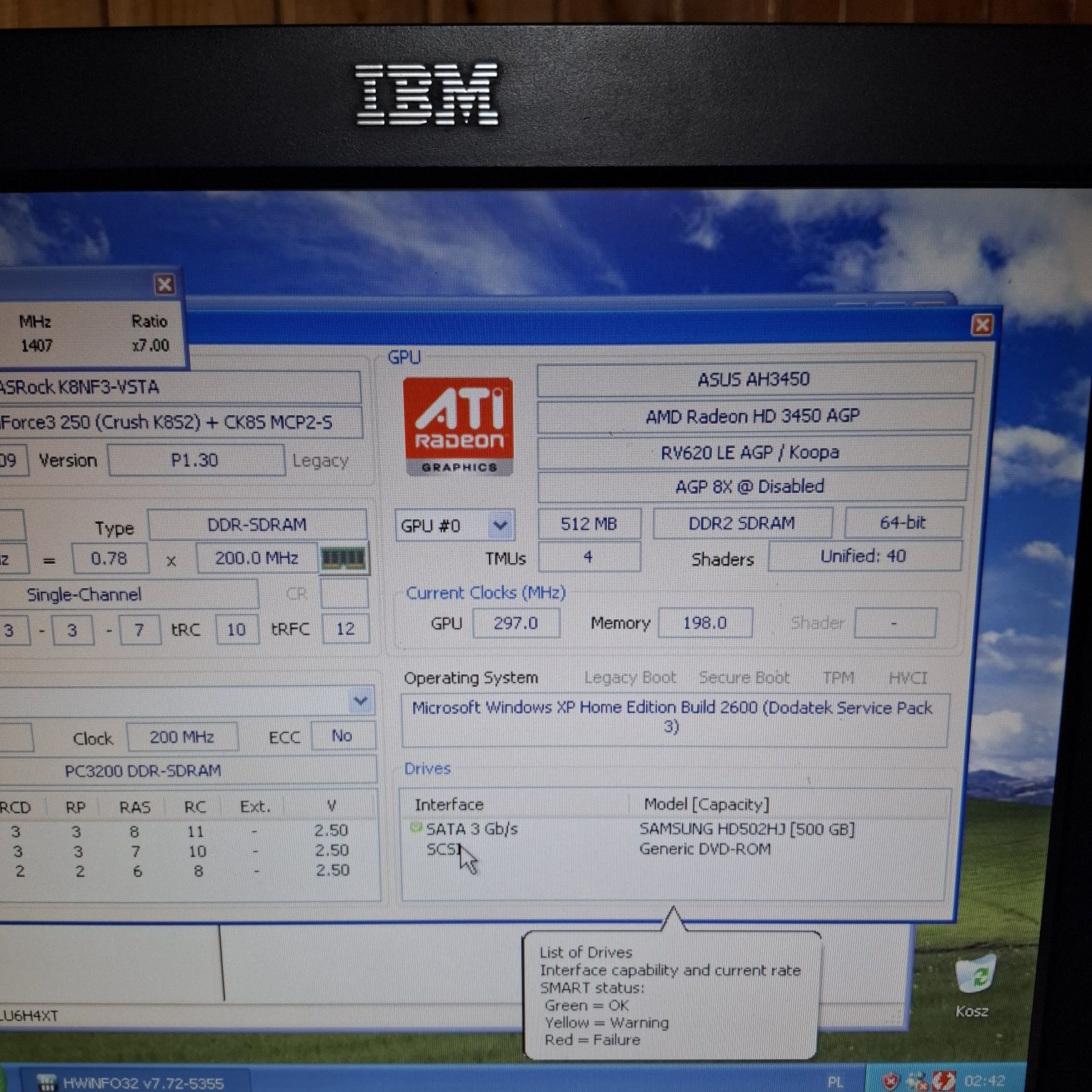
Task: Click the Memory clock value 198.0
Action: 705,622
